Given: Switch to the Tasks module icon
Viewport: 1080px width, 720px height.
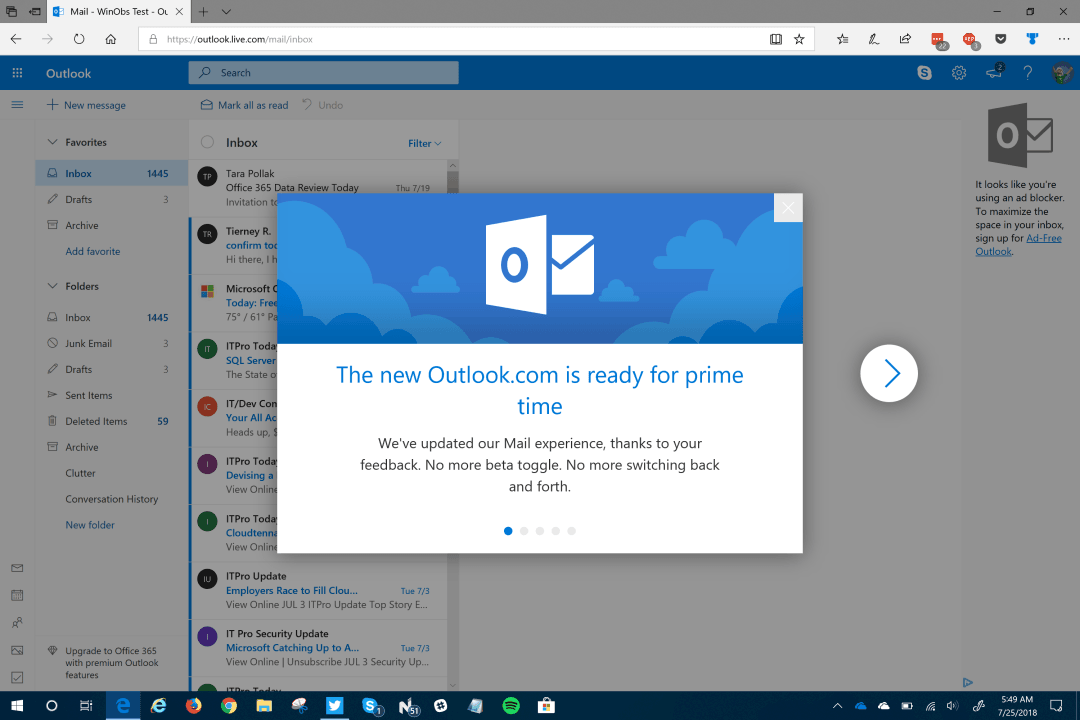Looking at the screenshot, I should click(17, 678).
